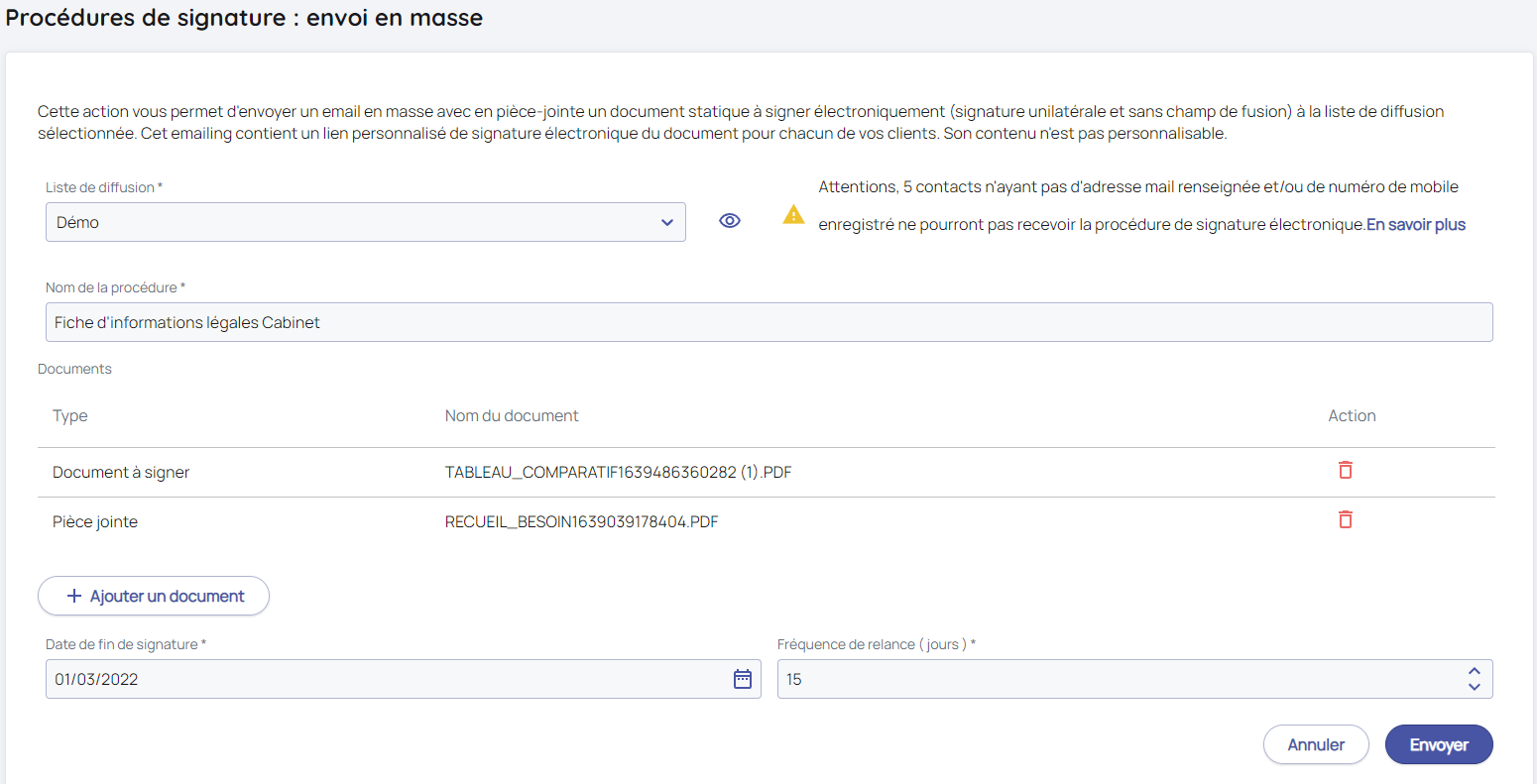Click the yellow warning triangle icon

coord(793,214)
